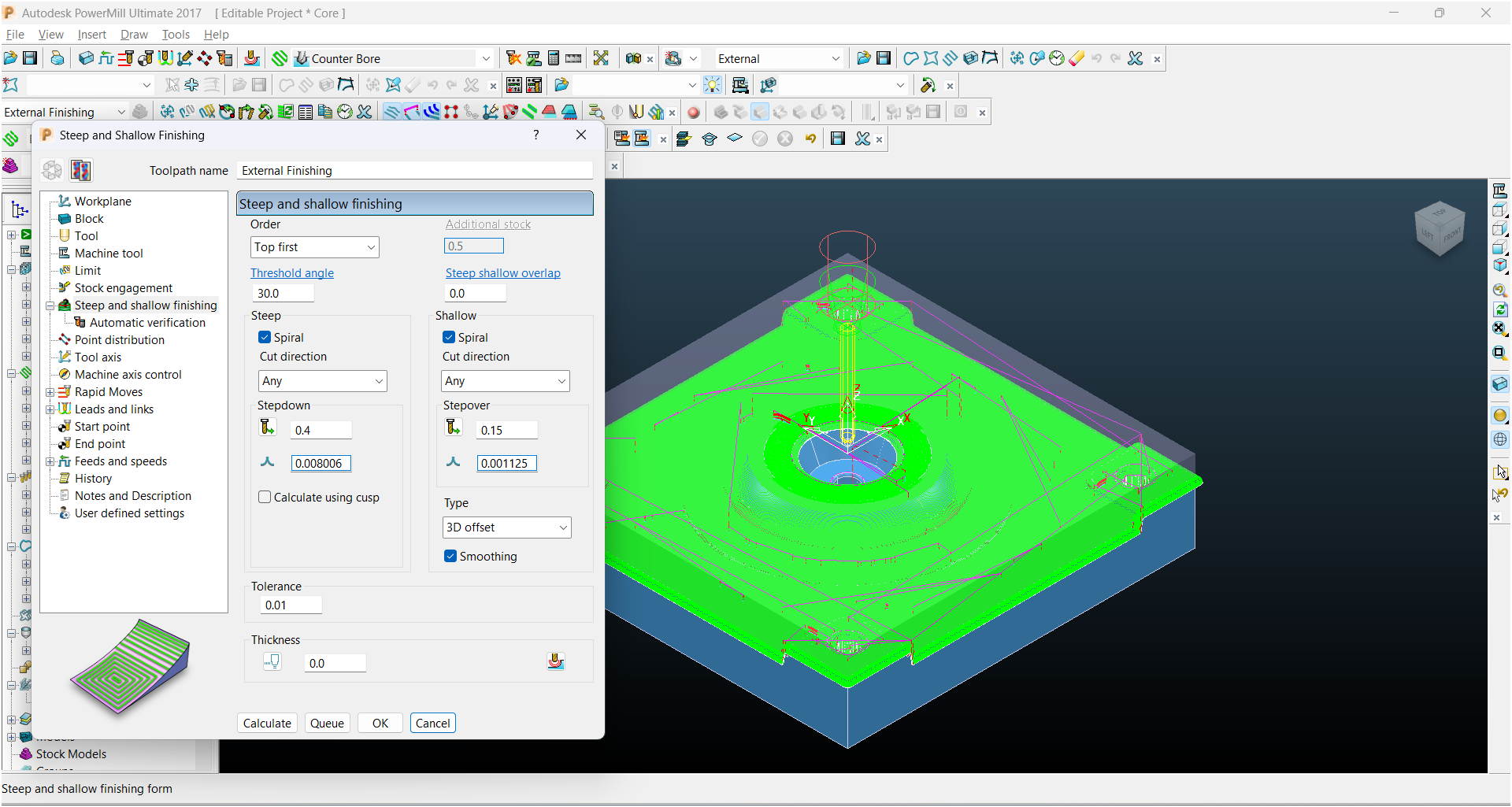Select Feeds and speeds in the tree
Image resolution: width=1512 pixels, height=807 pixels.
[x=120, y=461]
